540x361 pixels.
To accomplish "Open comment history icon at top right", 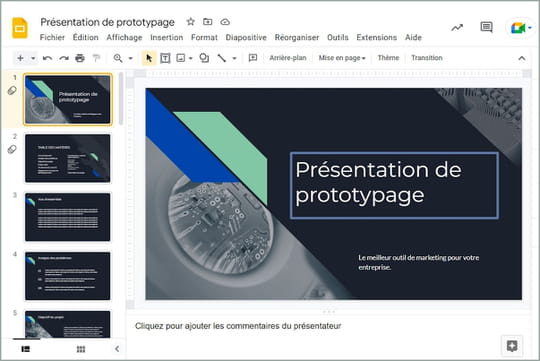I will 486,27.
